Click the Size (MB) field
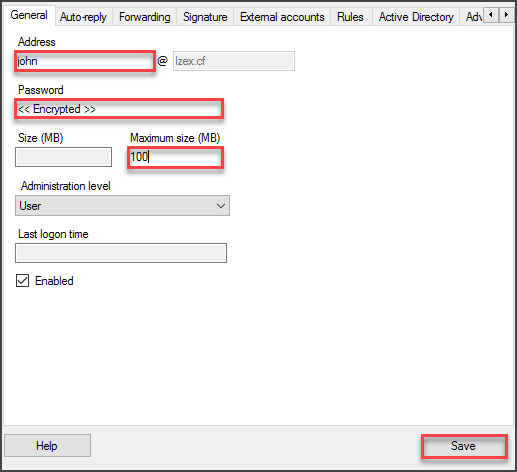This screenshot has width=517, height=472. point(63,157)
